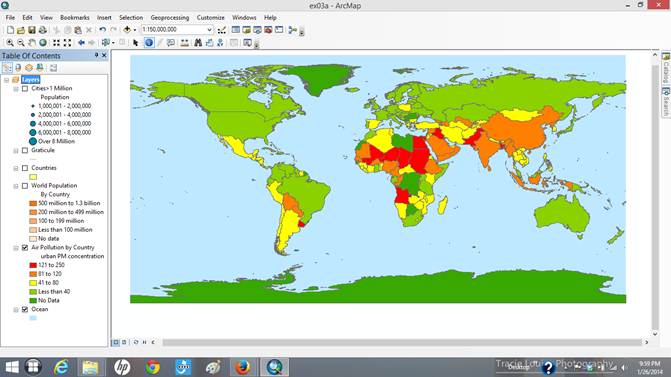Open the Catalog side tab
671x377 pixels.
pyautogui.click(x=666, y=68)
